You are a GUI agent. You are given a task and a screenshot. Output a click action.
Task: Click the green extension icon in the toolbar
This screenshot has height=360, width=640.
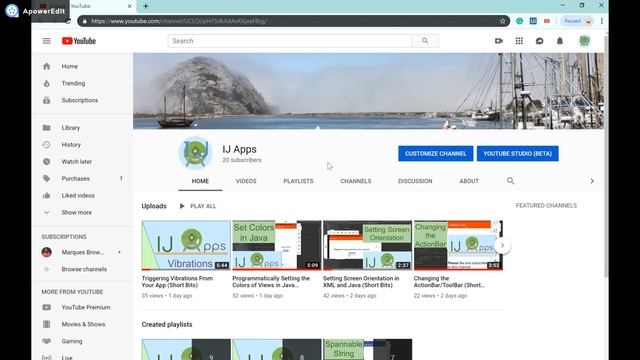519,21
